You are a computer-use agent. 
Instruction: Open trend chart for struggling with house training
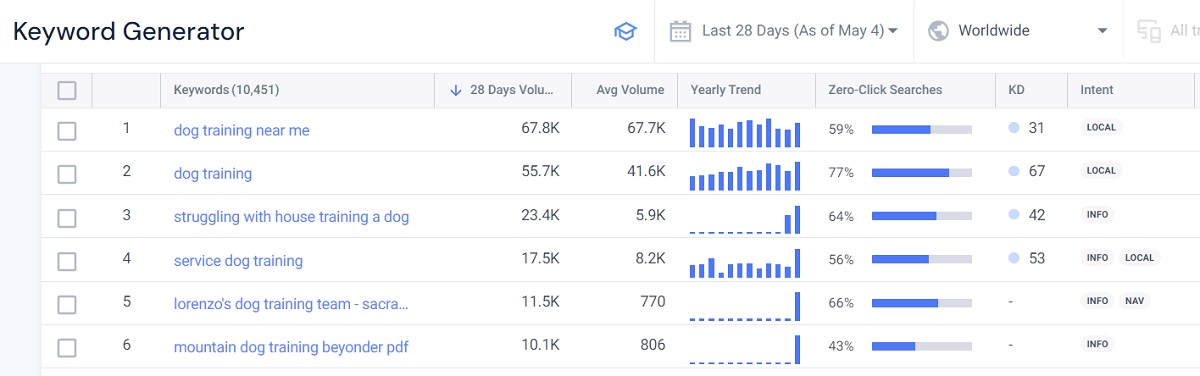pos(745,219)
